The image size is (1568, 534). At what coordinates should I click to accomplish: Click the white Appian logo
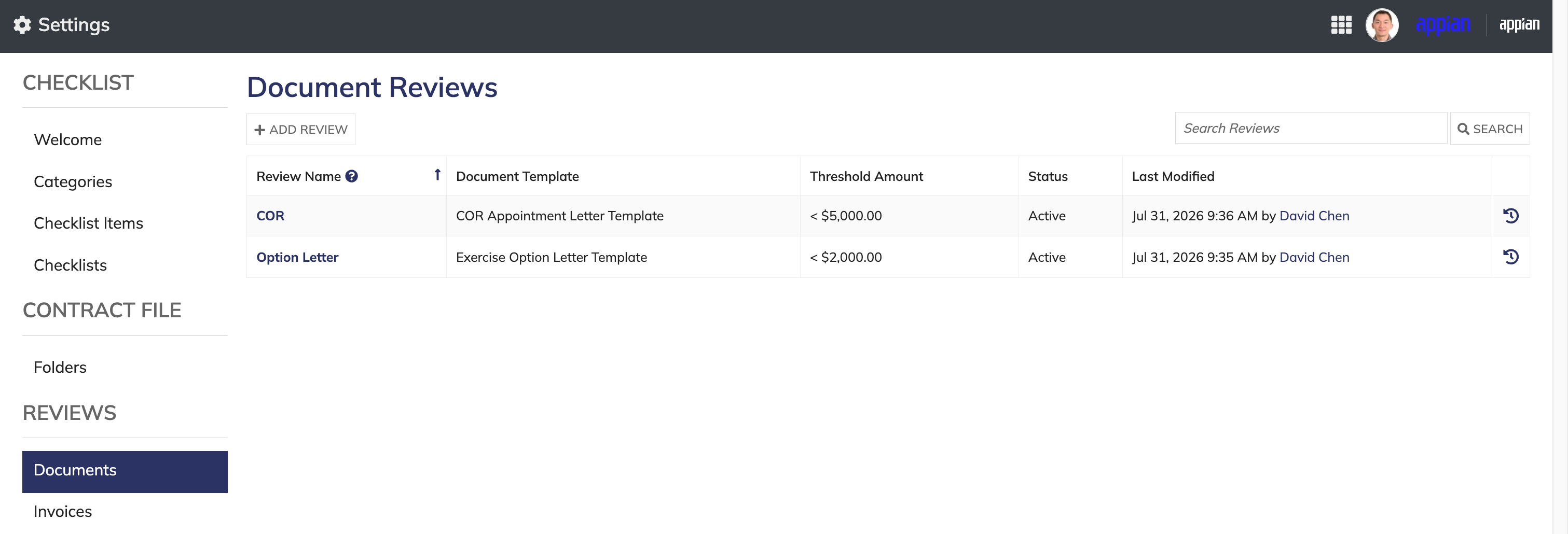point(1519,25)
